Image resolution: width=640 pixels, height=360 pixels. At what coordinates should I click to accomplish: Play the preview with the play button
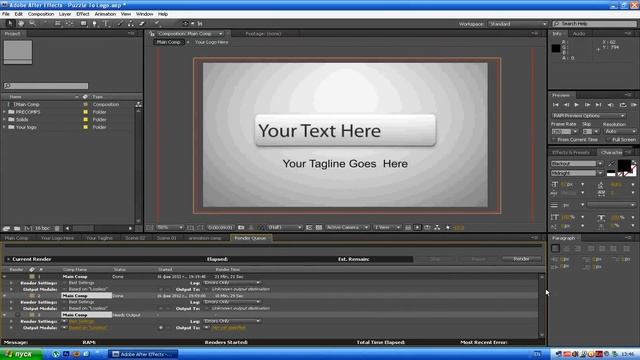pyautogui.click(x=577, y=105)
